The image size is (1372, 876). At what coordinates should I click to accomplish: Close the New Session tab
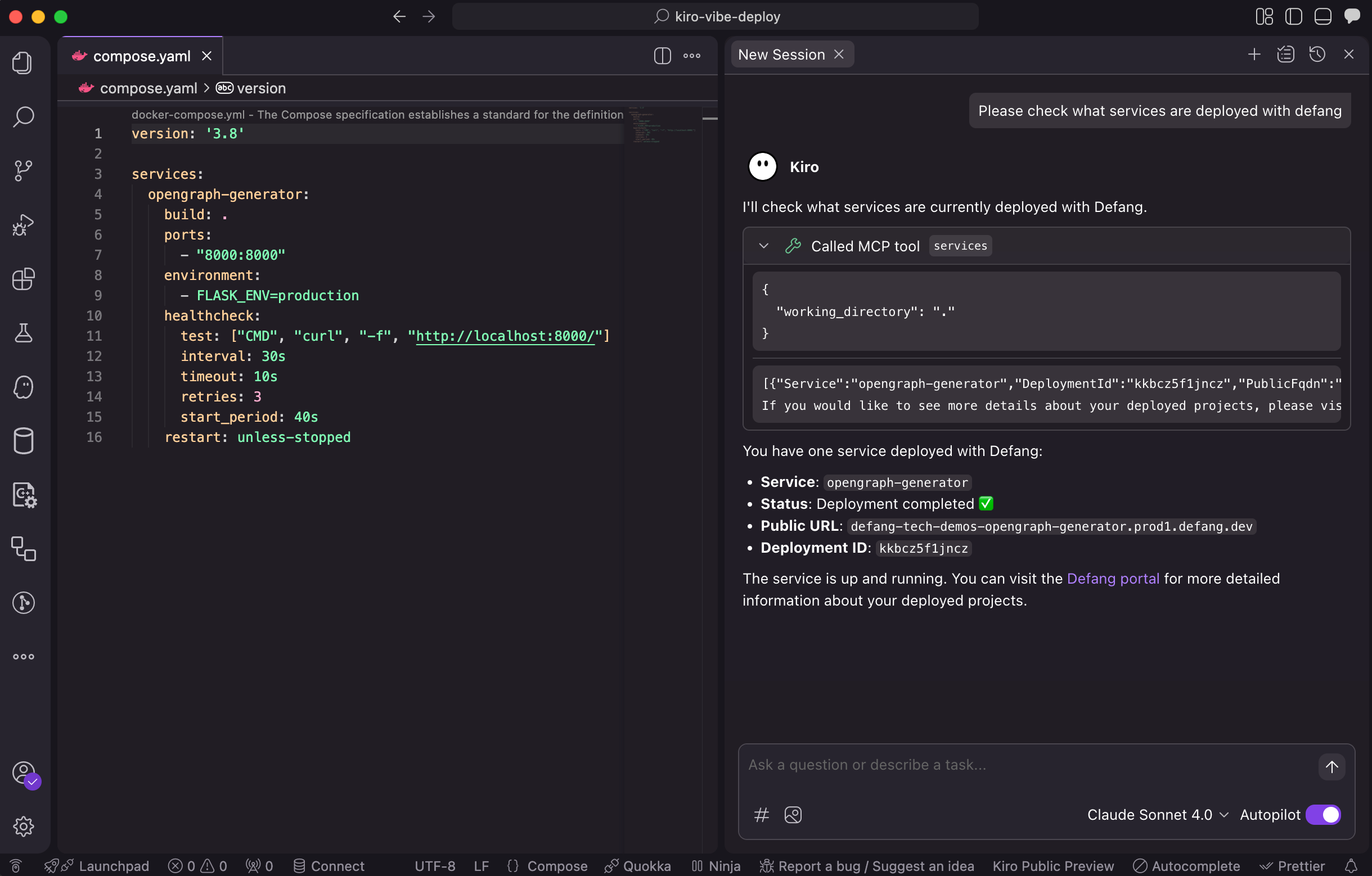(x=839, y=54)
